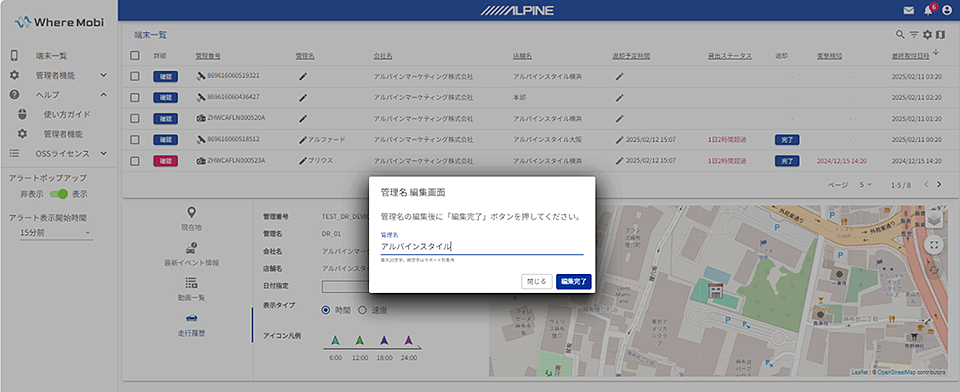This screenshot has width=960, height=392.
Task: Check the row 869616060436427 checkbox
Action: tap(135, 97)
